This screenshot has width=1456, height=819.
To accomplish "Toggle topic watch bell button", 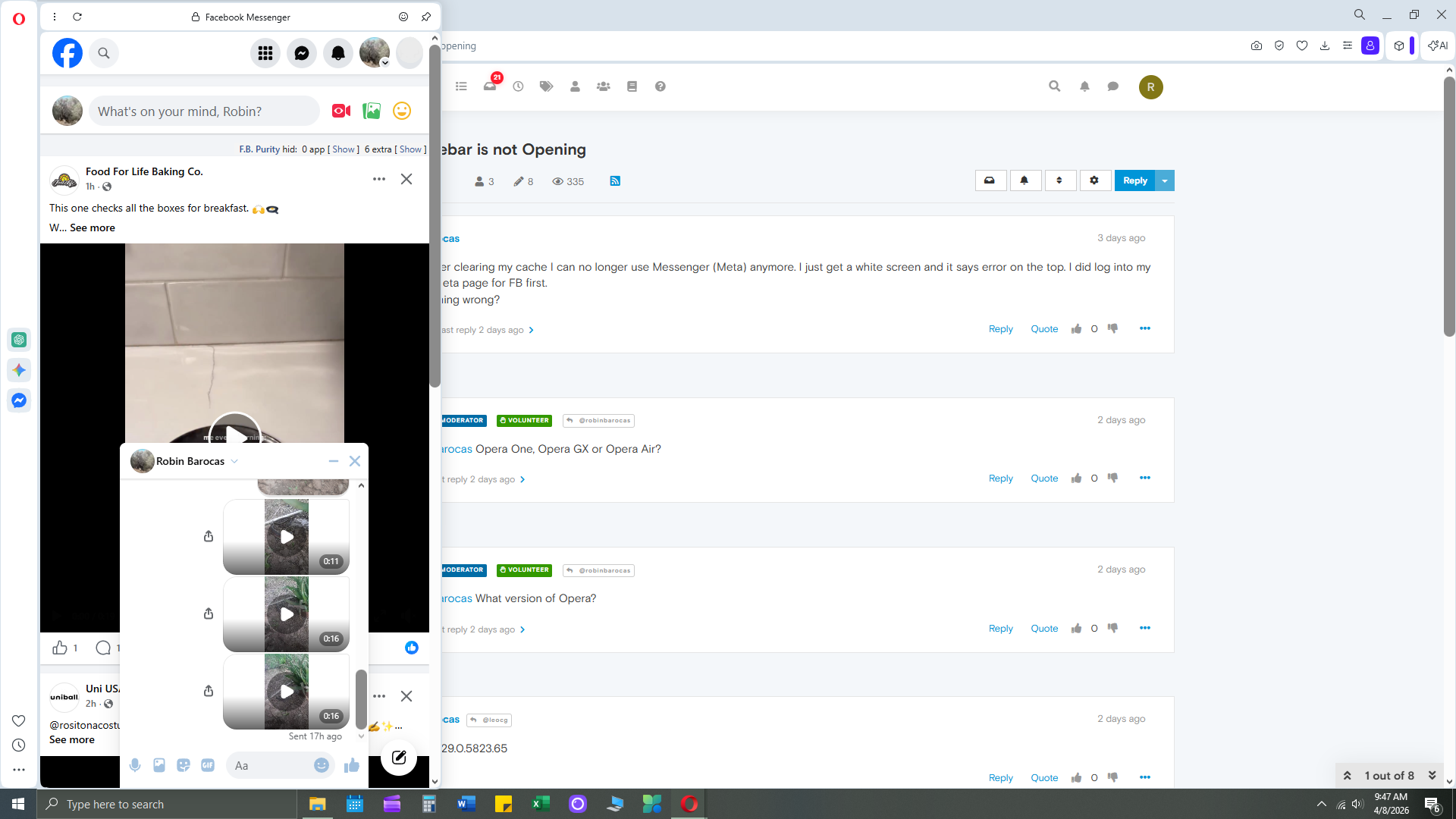I will 1024,180.
